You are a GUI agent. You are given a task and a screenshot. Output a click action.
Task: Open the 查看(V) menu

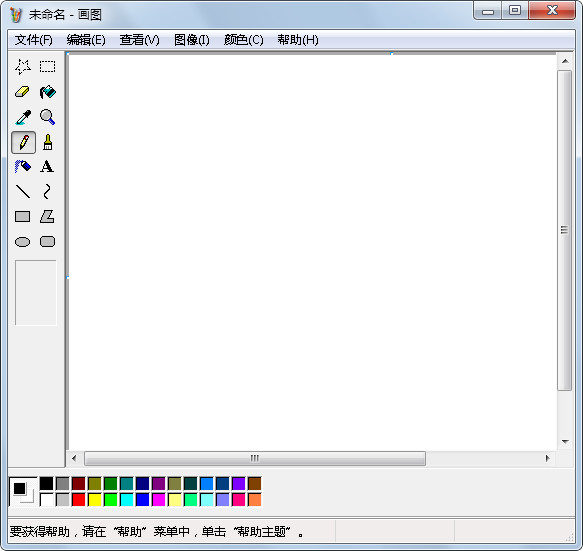click(x=139, y=40)
